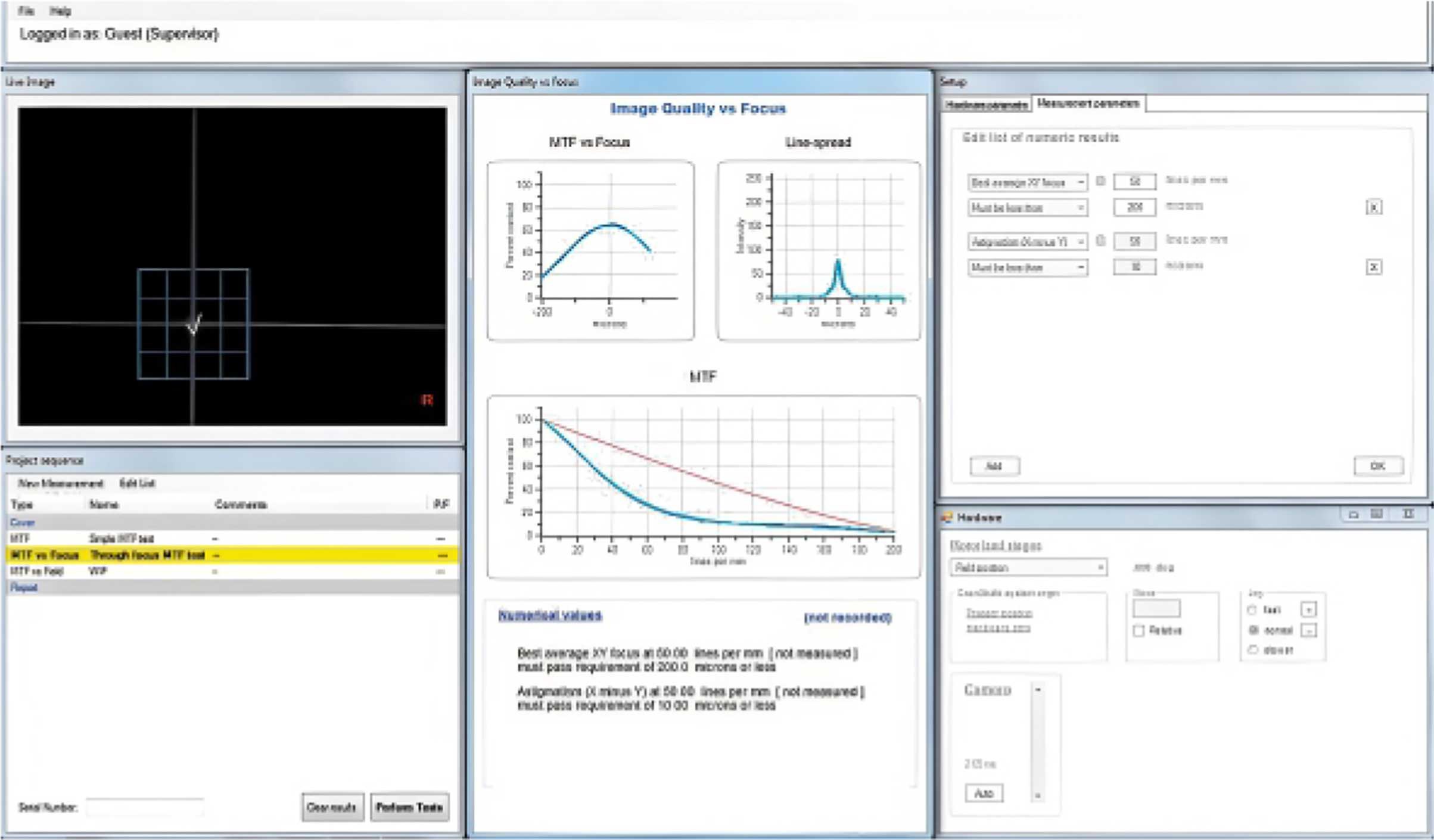Switch to Hardware parameters tab
This screenshot has width=1434, height=840.
point(986,105)
